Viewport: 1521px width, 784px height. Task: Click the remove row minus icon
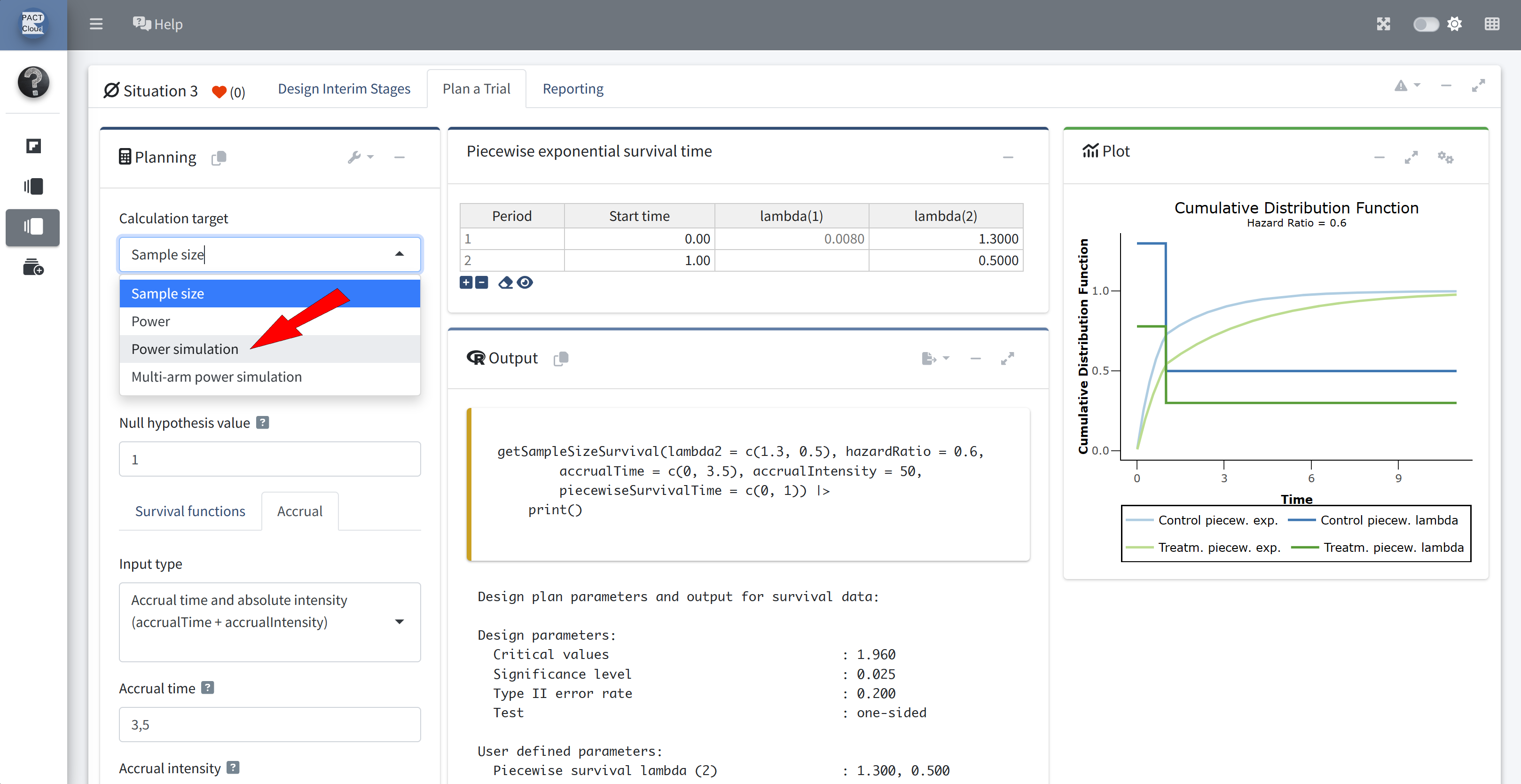pyautogui.click(x=482, y=282)
